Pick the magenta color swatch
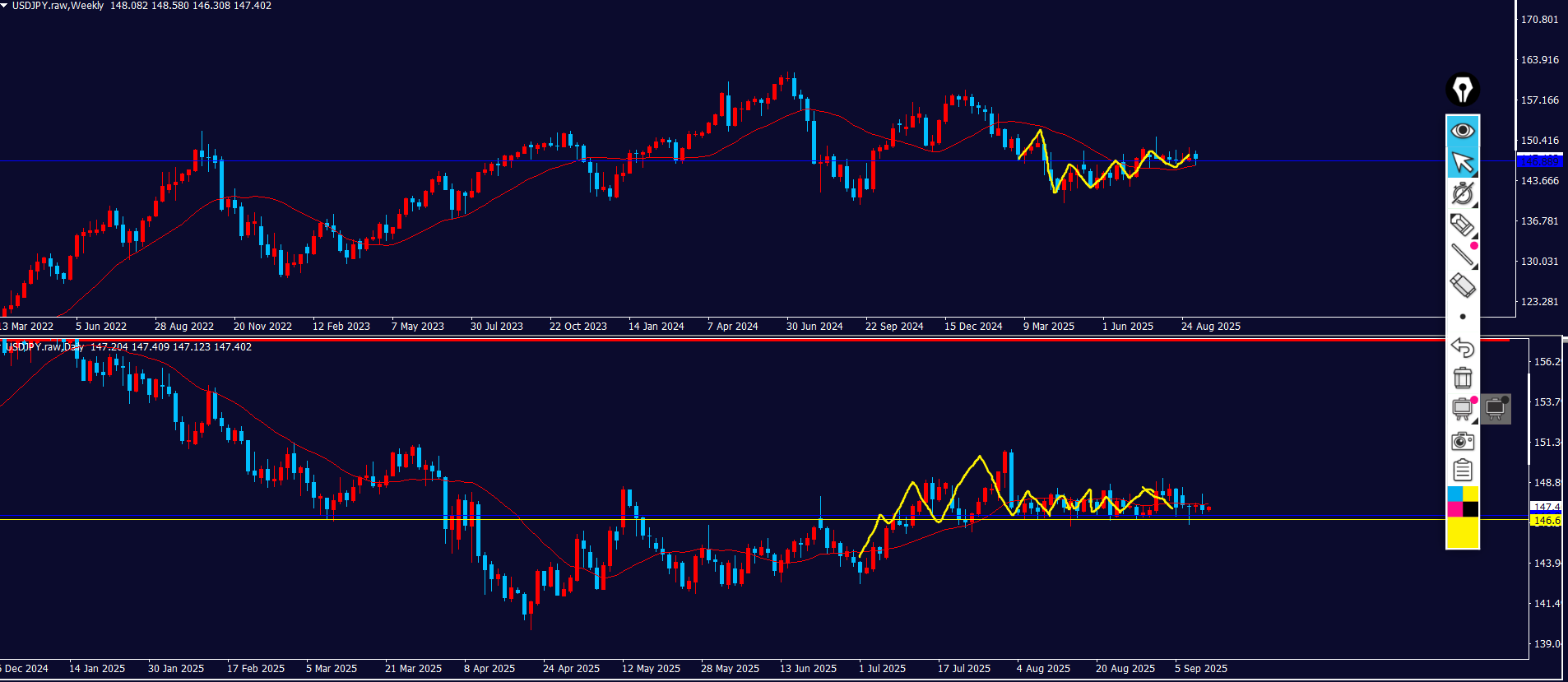 coord(1454,509)
